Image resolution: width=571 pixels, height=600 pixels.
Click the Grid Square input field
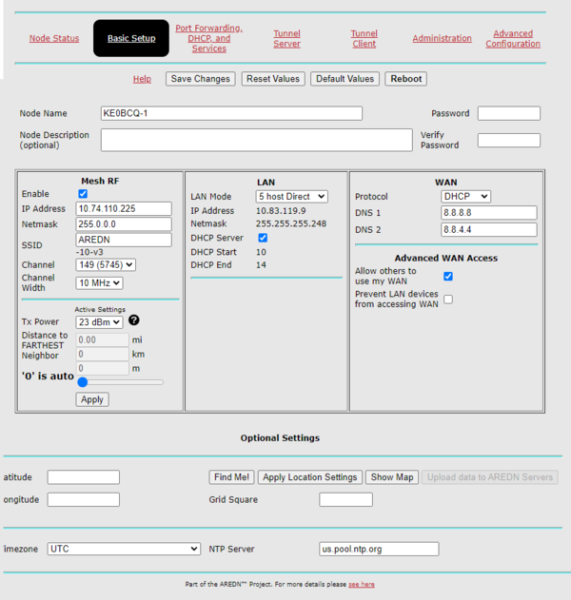[x=346, y=499]
